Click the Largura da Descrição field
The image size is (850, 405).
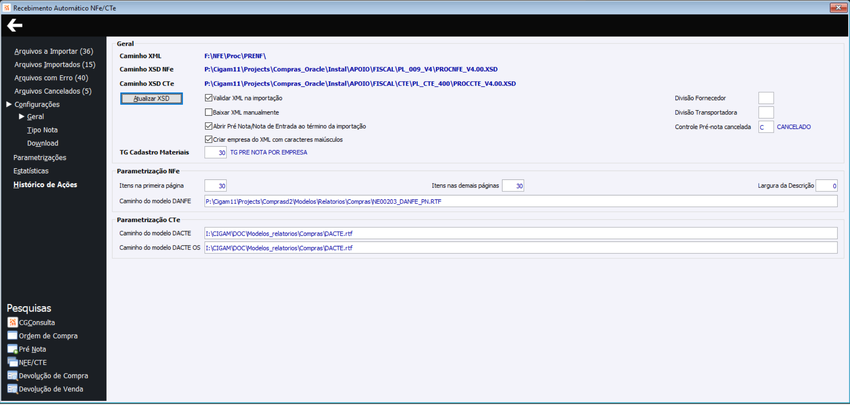(x=827, y=186)
